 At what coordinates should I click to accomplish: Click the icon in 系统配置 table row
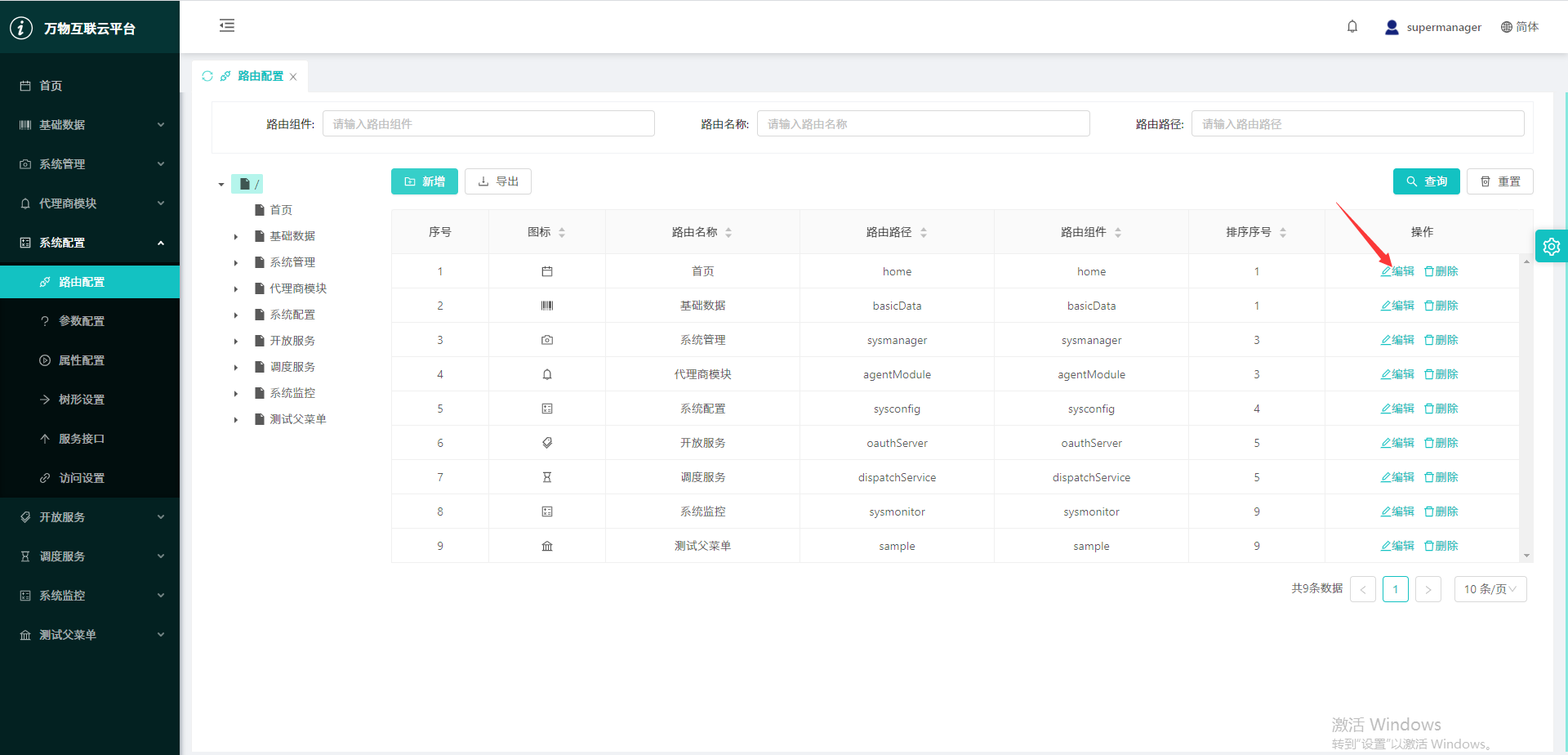(547, 409)
